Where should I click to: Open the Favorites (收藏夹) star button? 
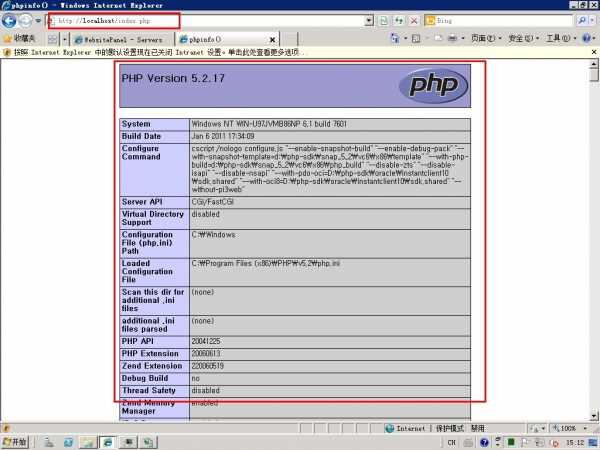pyautogui.click(x=20, y=38)
